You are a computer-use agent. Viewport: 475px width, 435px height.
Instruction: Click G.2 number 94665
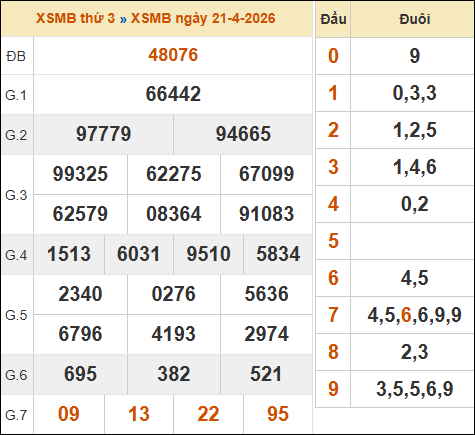[x=243, y=134]
